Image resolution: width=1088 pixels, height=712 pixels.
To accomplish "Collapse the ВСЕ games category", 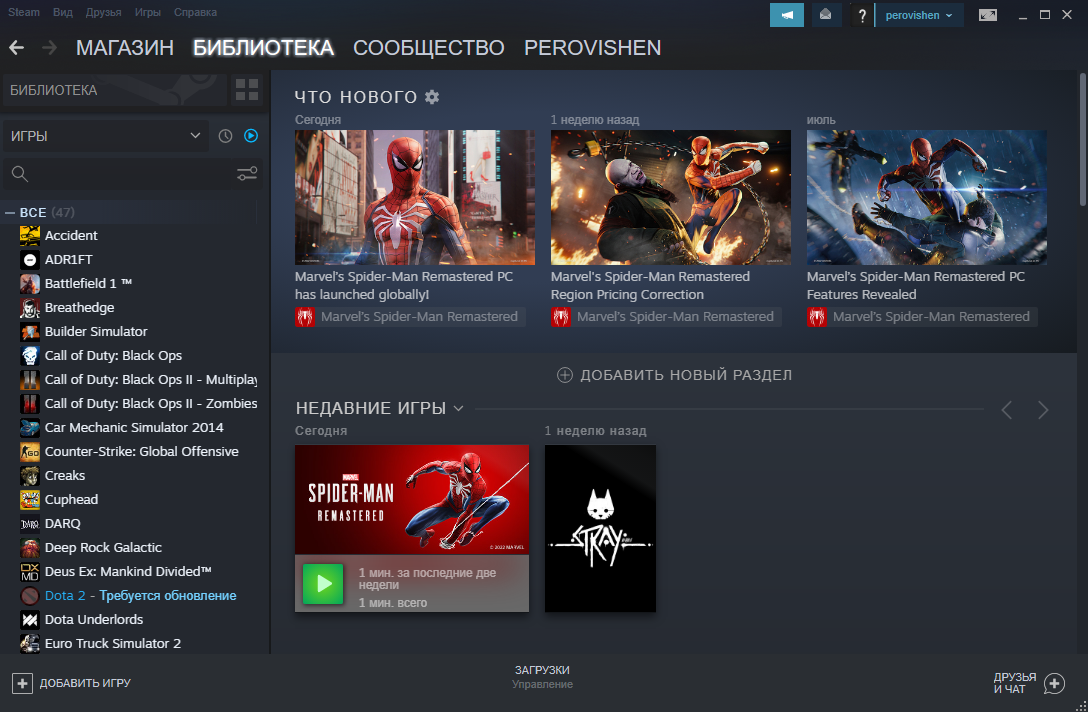I will coord(10,213).
